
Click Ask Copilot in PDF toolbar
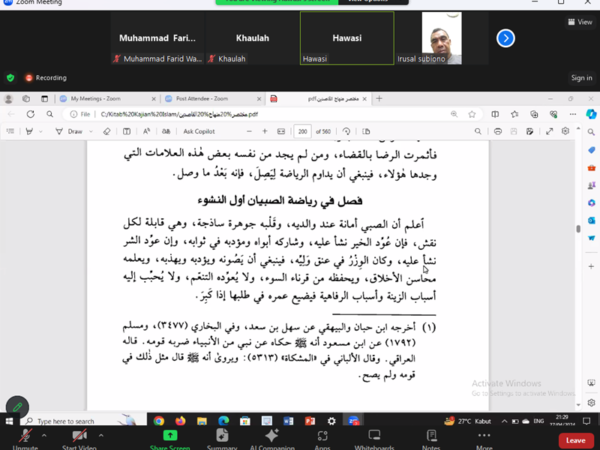pyautogui.click(x=199, y=131)
